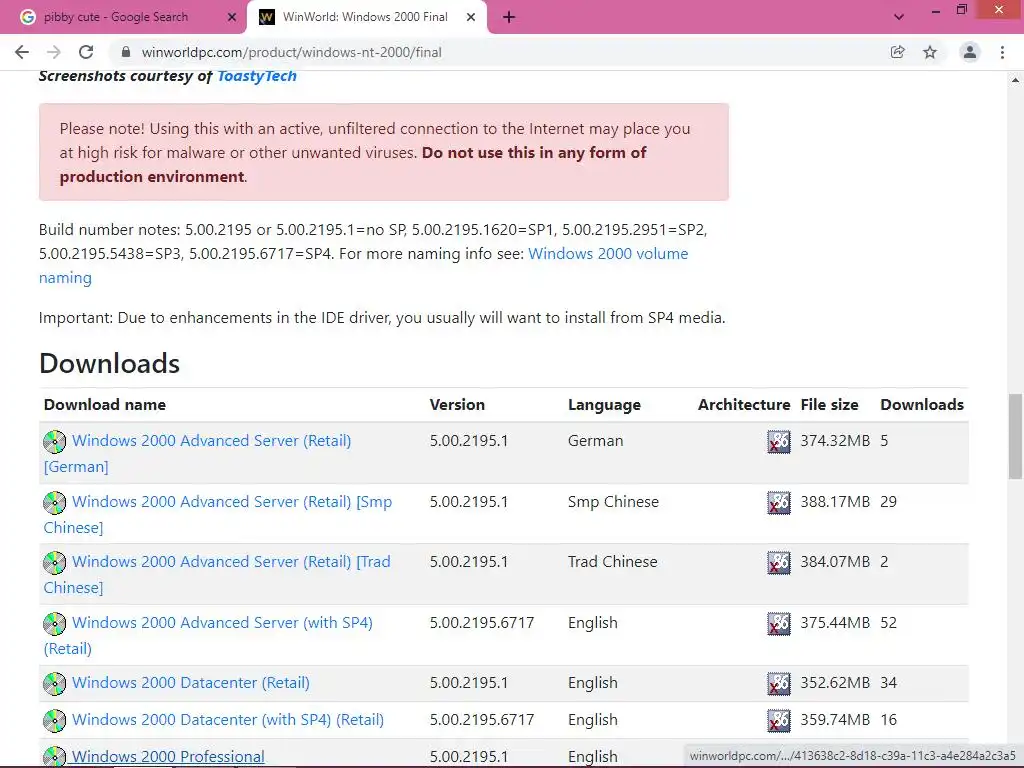The height and width of the screenshot is (768, 1024).
Task: Click x86 icon in 359.74MB row
Action: 778,720
